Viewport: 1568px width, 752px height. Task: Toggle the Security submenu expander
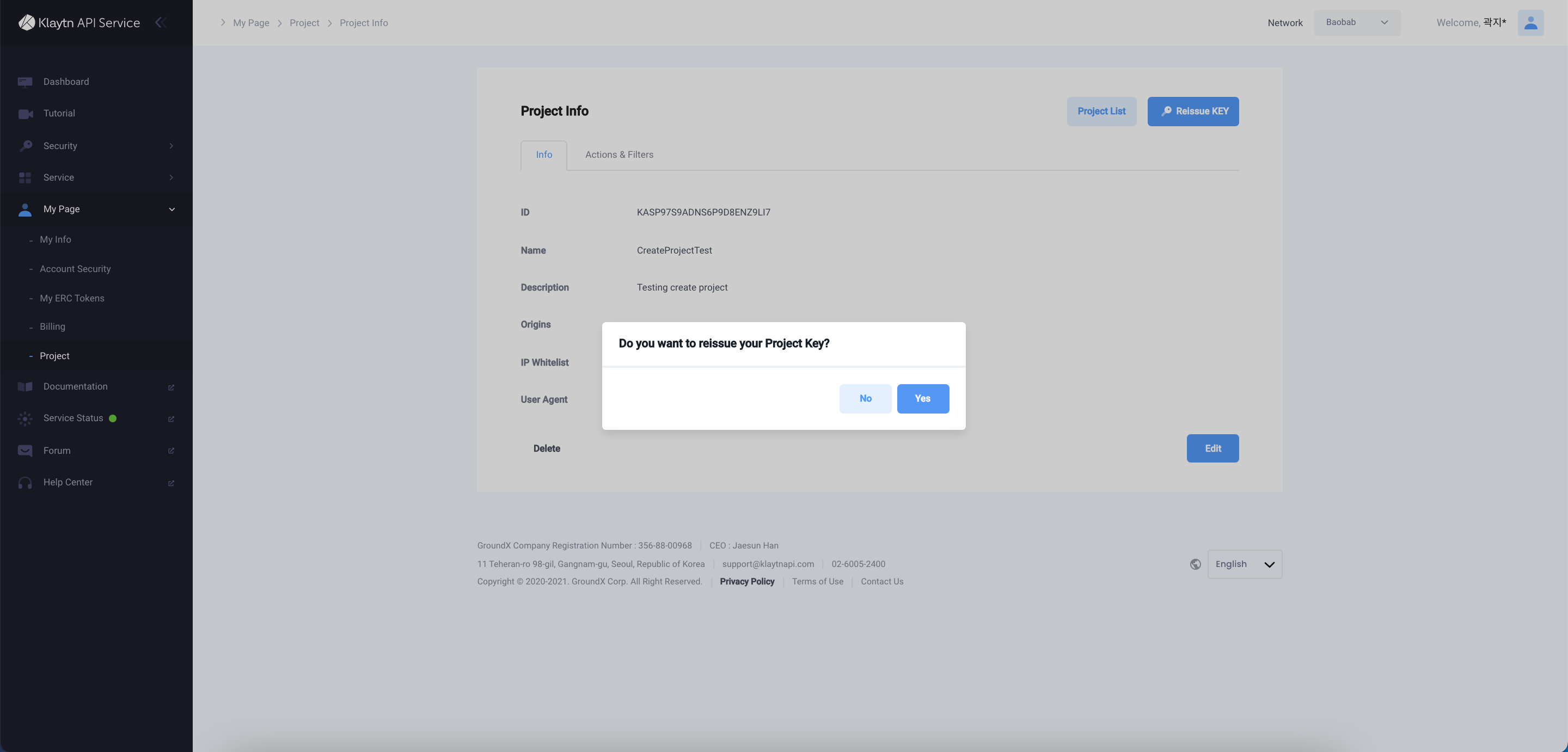(172, 146)
